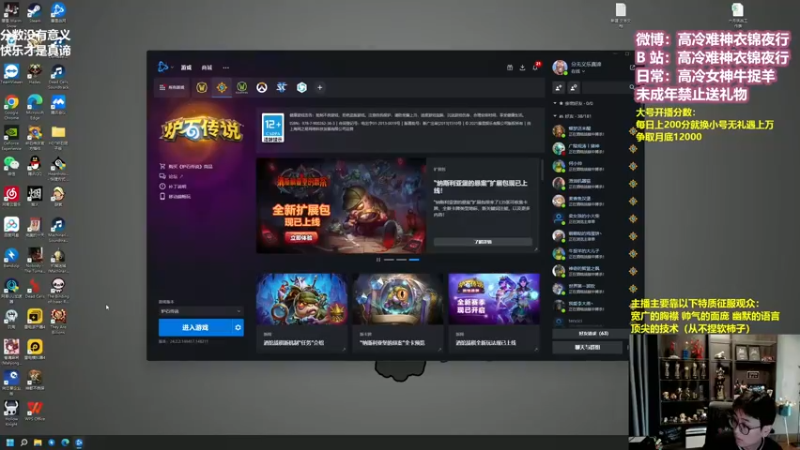Screen dimensions: 800x450
Task: Open the eye creature card preview thumbnail
Action: pos(397,298)
